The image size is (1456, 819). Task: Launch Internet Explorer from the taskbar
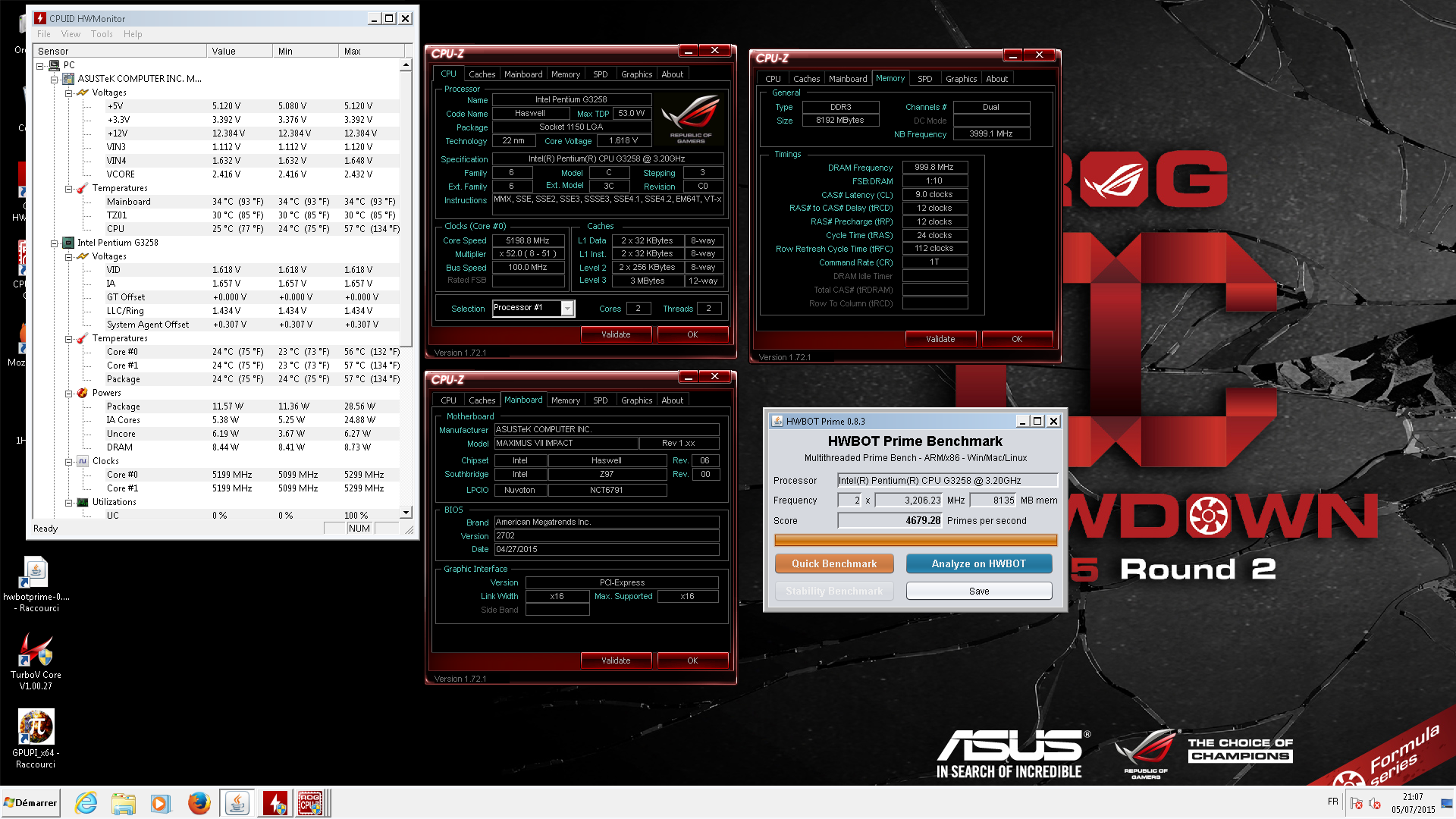pos(86,803)
